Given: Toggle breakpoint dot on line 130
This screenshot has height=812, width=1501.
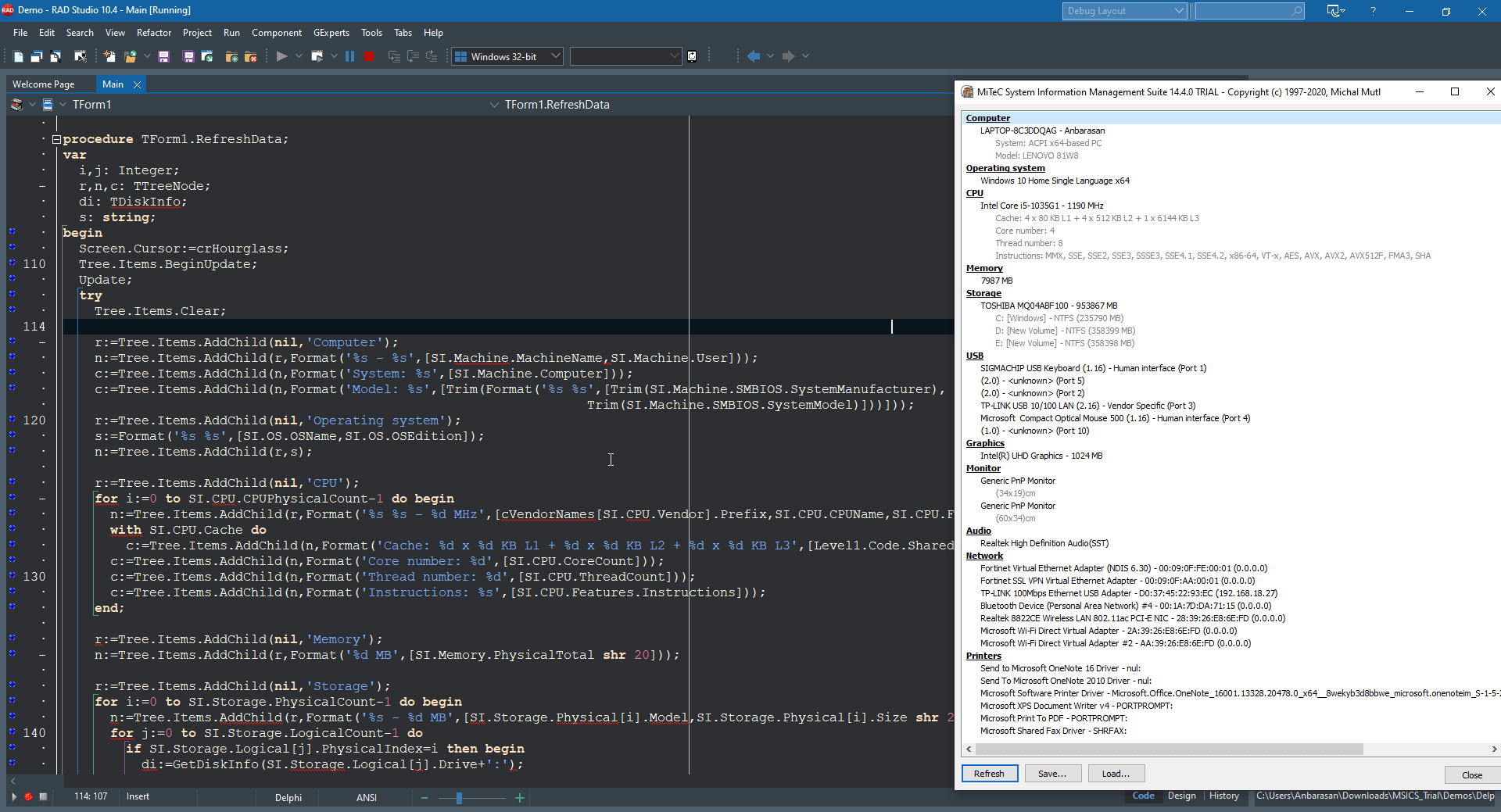Looking at the screenshot, I should (12, 575).
